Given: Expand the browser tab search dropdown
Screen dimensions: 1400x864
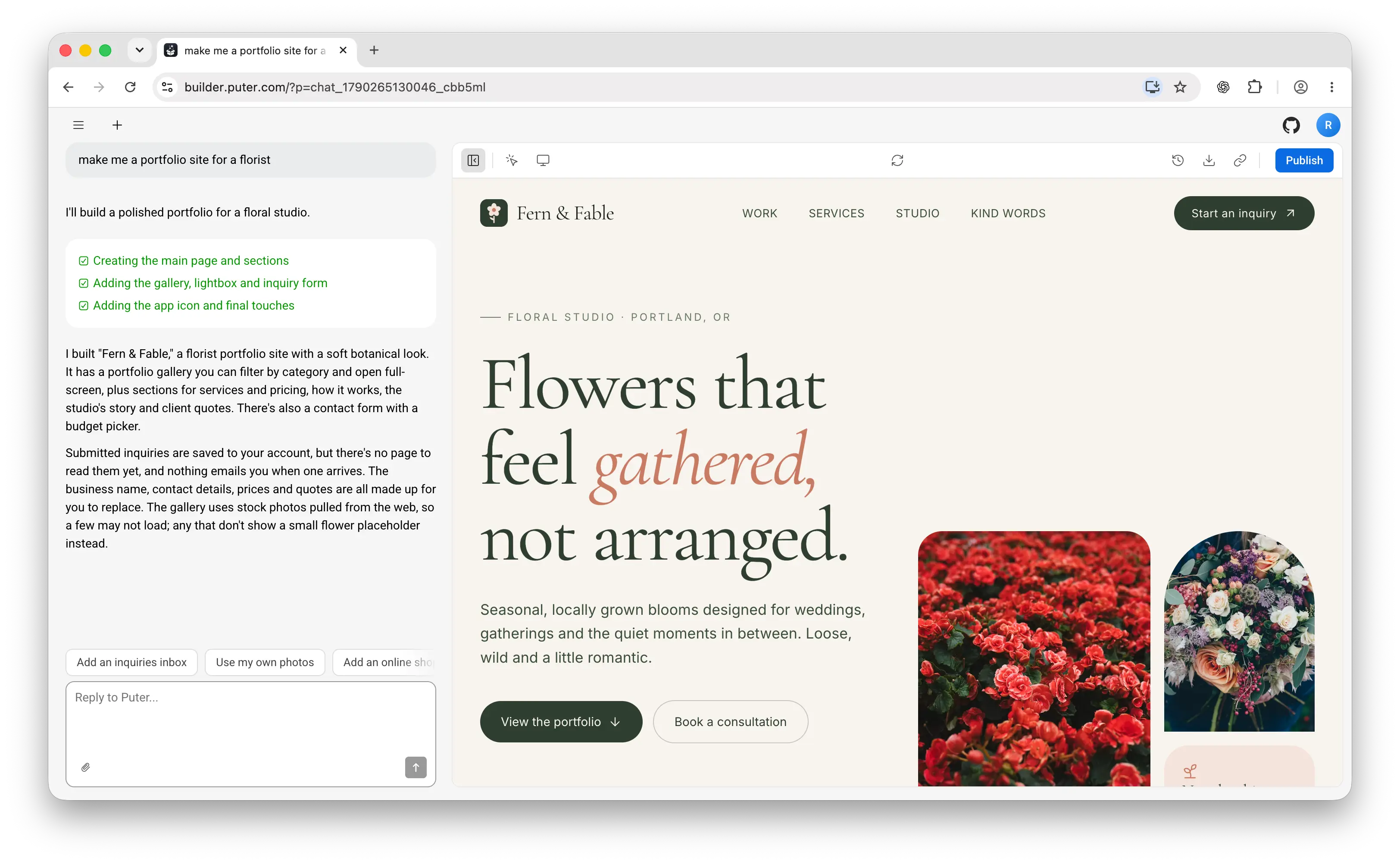Looking at the screenshot, I should click(139, 50).
